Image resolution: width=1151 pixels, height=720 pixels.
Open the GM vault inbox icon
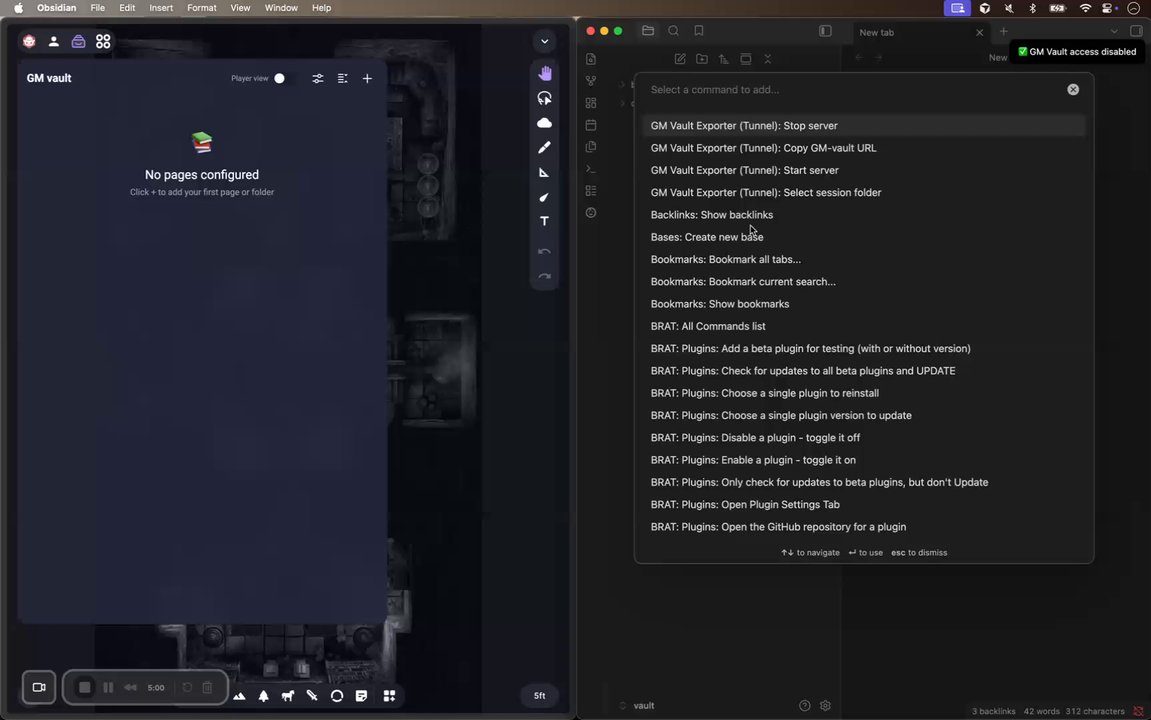tap(79, 42)
